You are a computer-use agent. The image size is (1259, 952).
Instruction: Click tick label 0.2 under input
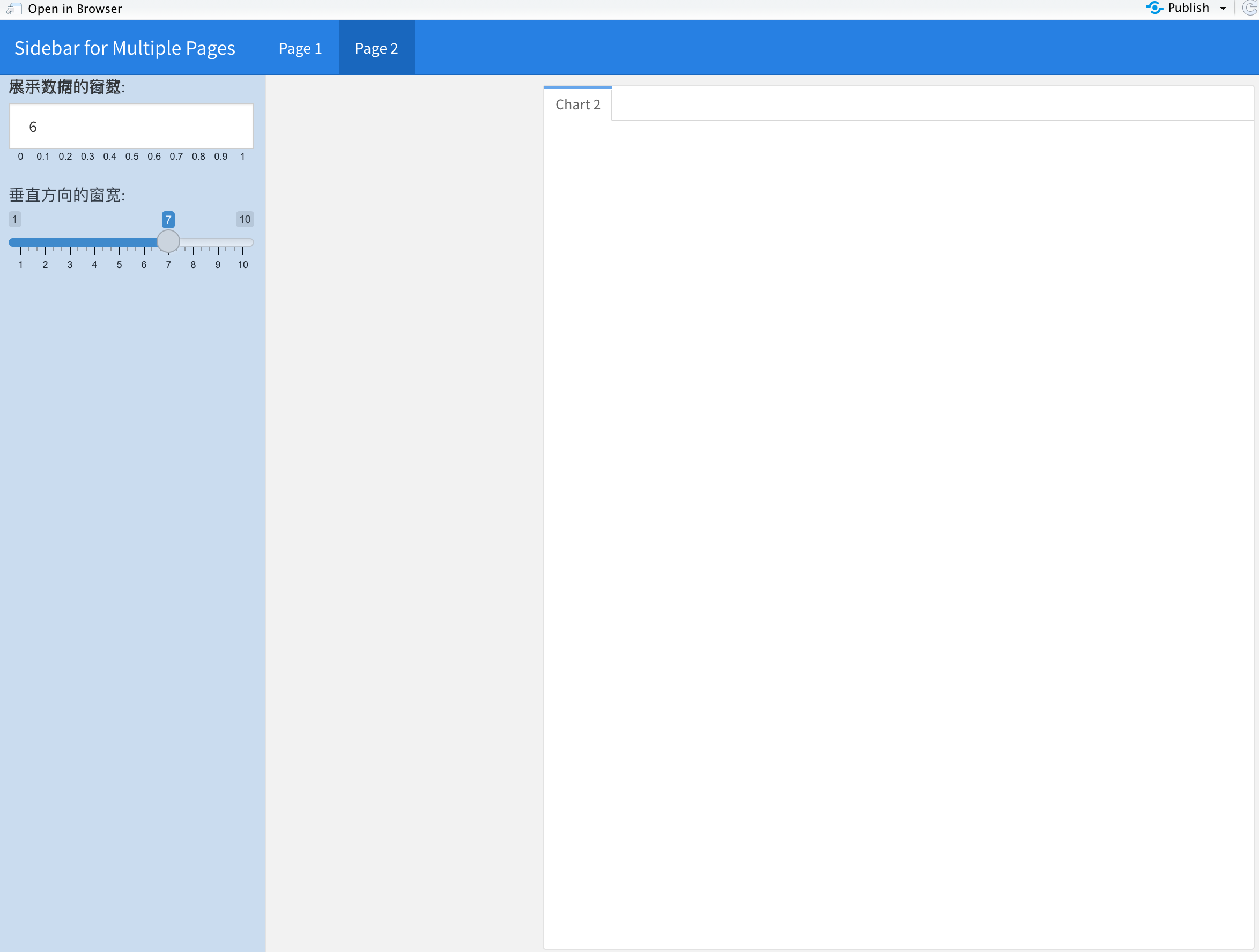(65, 157)
